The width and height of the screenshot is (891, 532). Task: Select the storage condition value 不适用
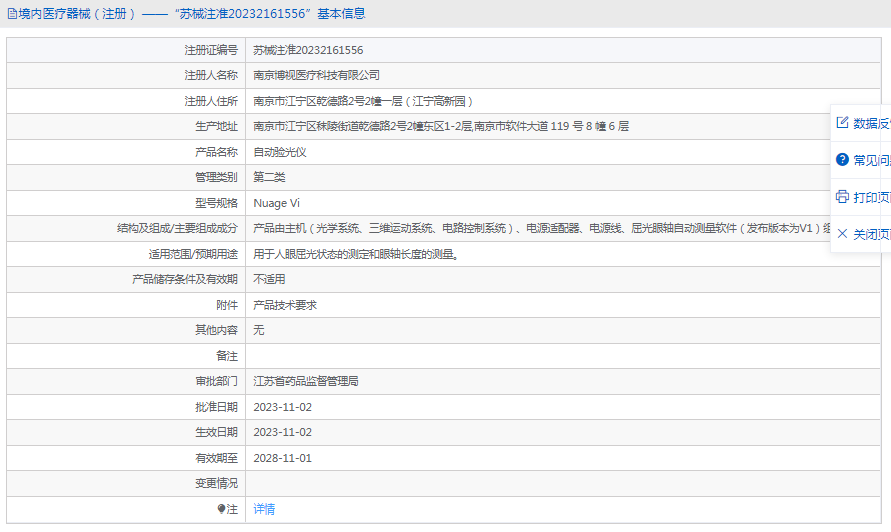click(269, 279)
